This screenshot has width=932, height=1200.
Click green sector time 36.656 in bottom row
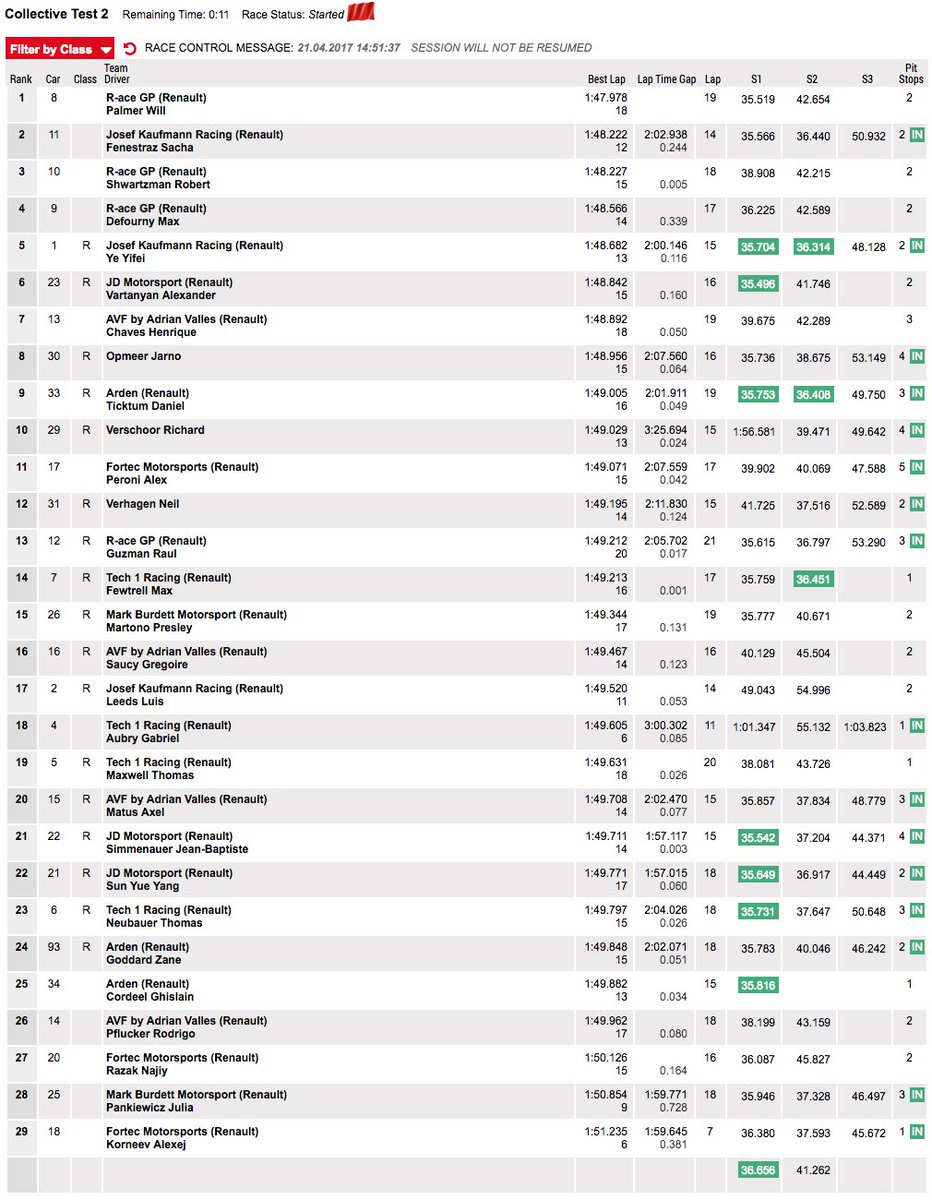pyautogui.click(x=758, y=1169)
